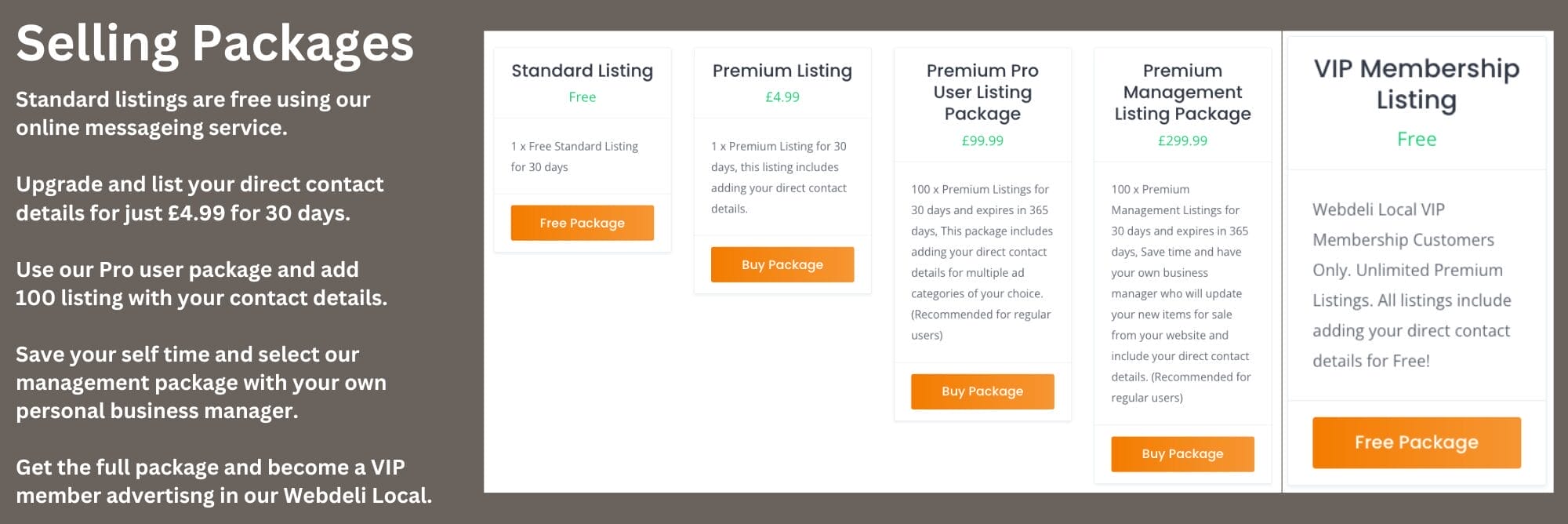Image resolution: width=1568 pixels, height=524 pixels.
Task: Click Premium Pro User Listing Package heading
Action: (982, 92)
